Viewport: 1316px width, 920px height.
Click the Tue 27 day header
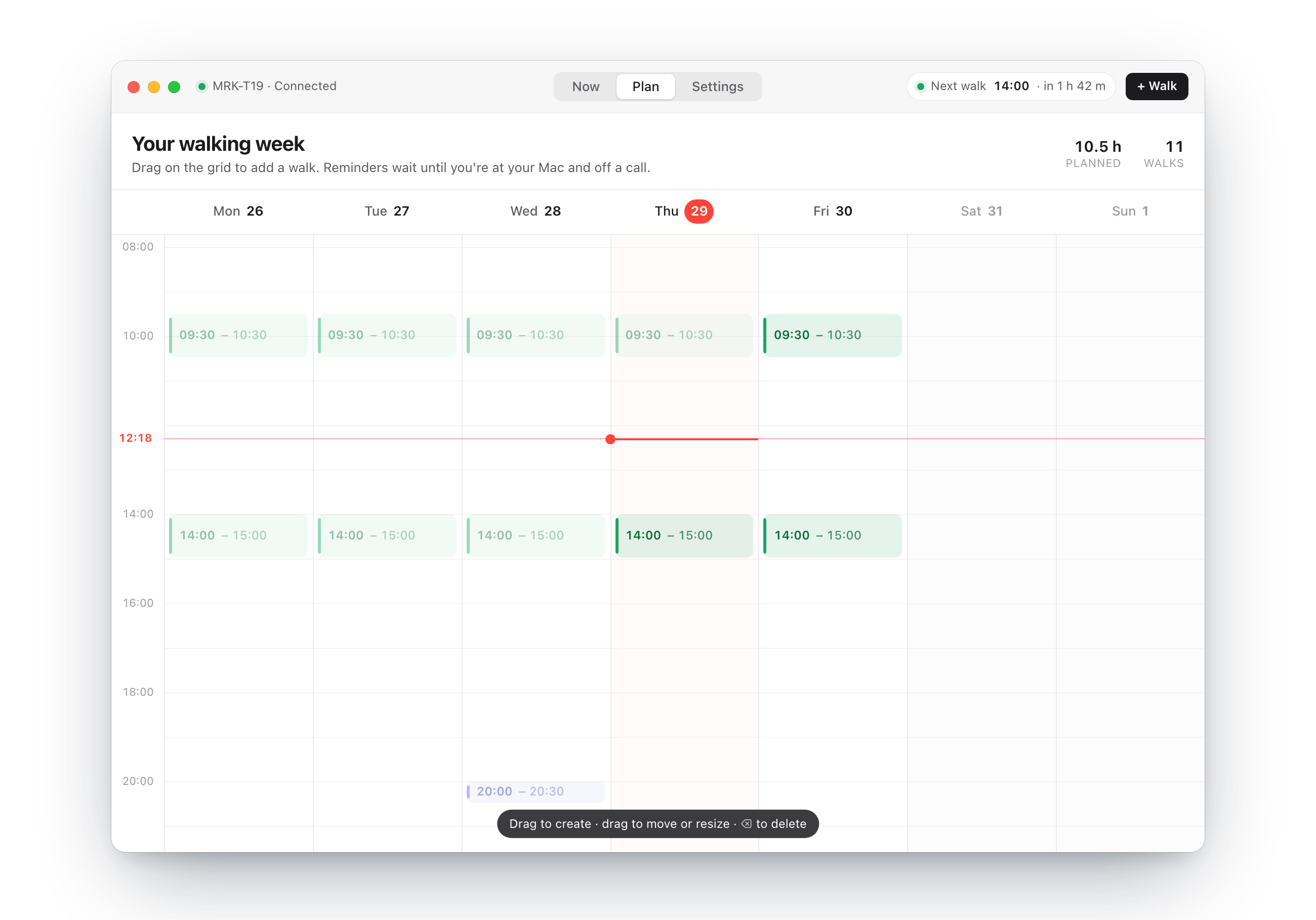coord(387,211)
